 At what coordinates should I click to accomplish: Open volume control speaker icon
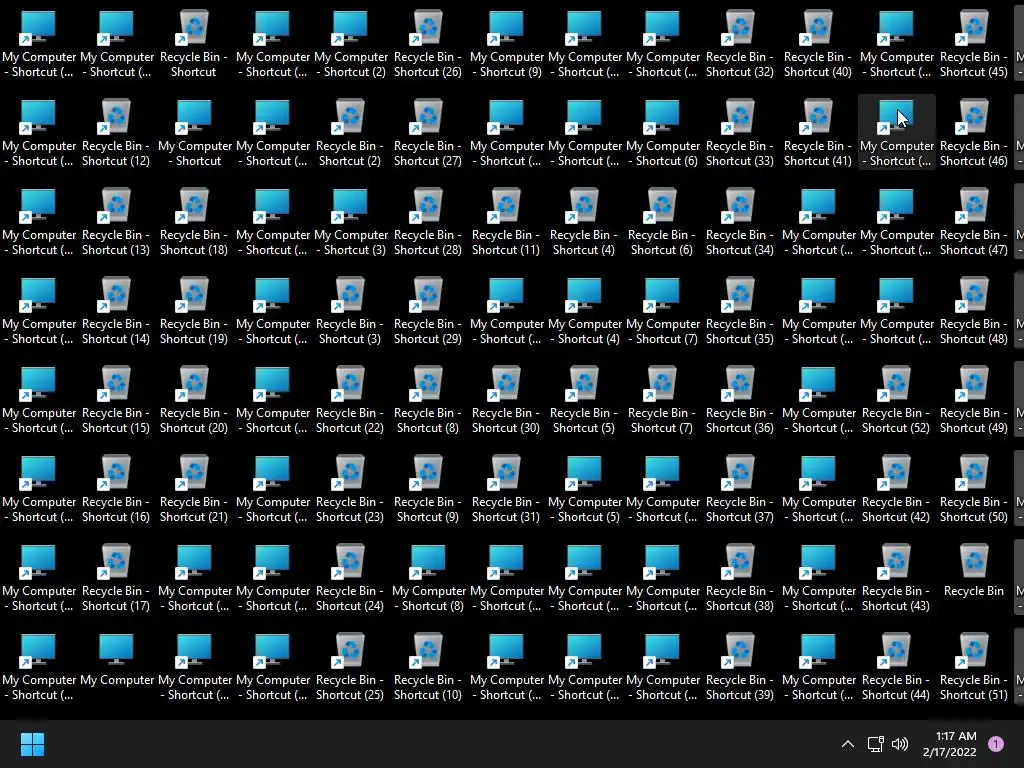900,744
